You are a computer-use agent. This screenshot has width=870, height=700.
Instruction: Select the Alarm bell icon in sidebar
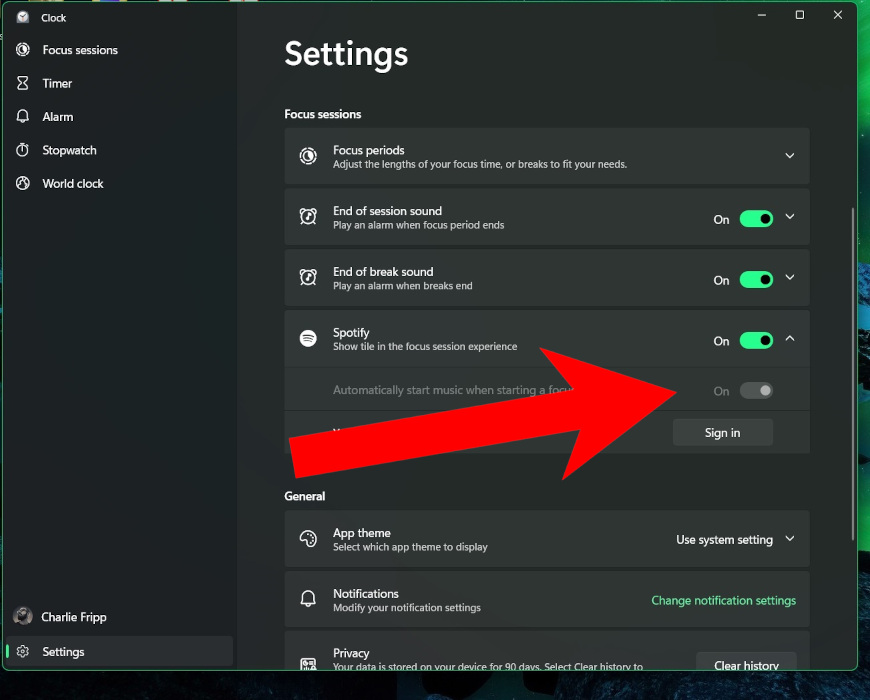pyautogui.click(x=22, y=116)
